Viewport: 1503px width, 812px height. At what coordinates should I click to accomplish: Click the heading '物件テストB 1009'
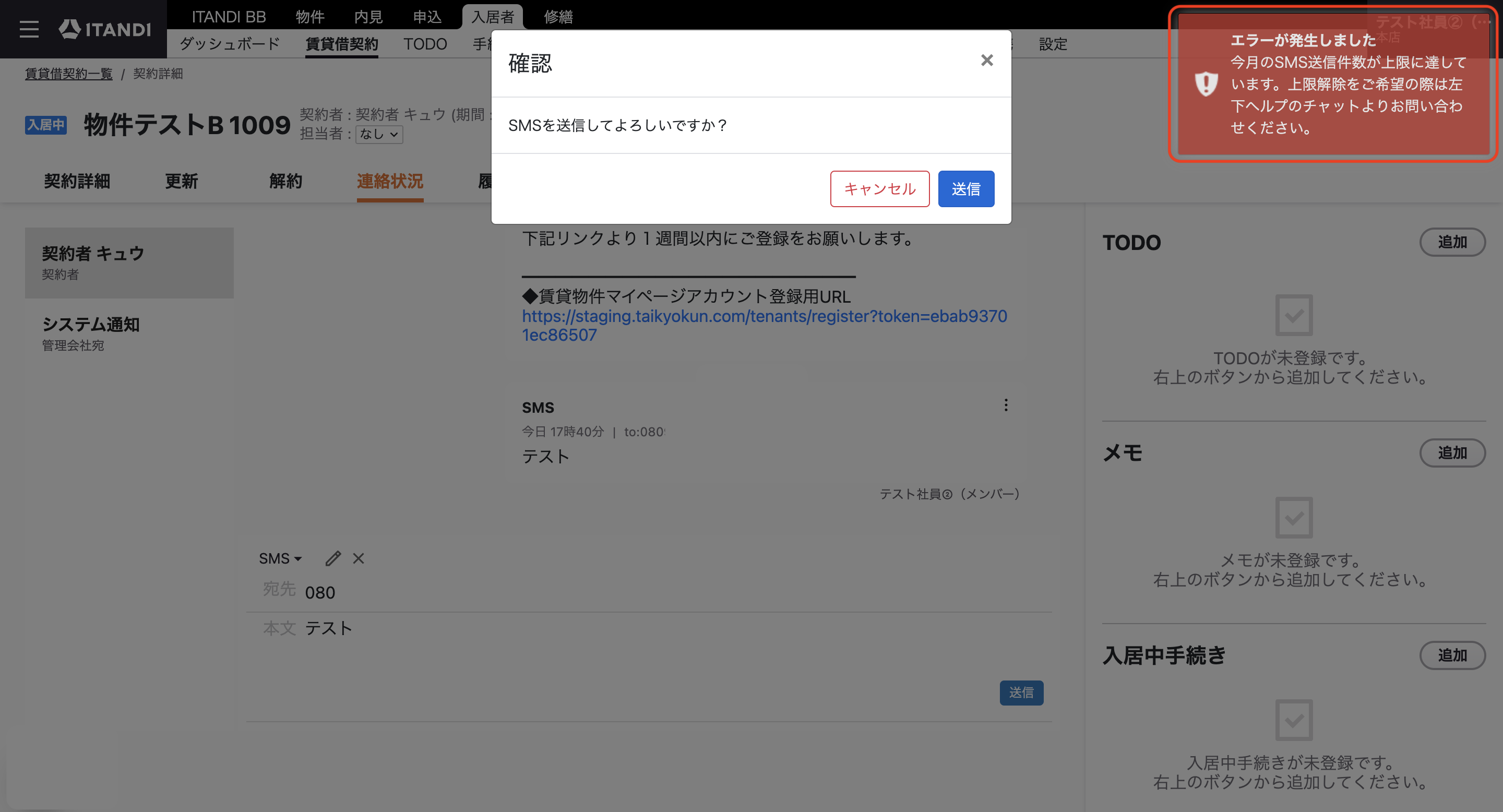187,125
